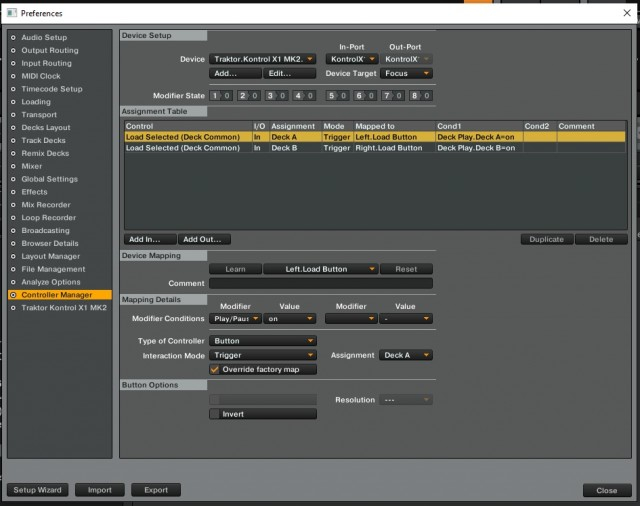Expand the Interaction Mode Trigger dropdown
This screenshot has height=506, width=640.
[263, 355]
